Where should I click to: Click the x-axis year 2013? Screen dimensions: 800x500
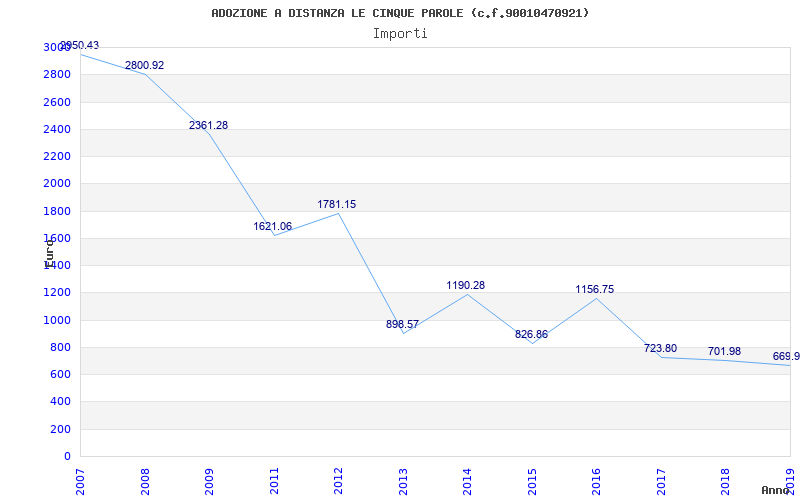[x=403, y=482]
